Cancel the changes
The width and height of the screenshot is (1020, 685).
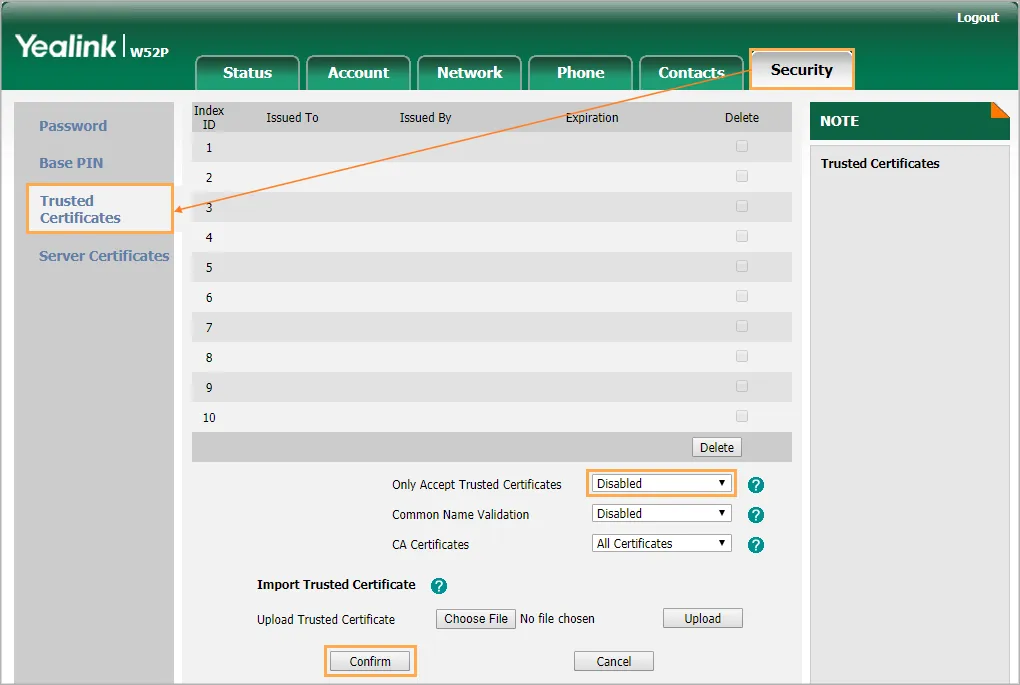point(613,662)
